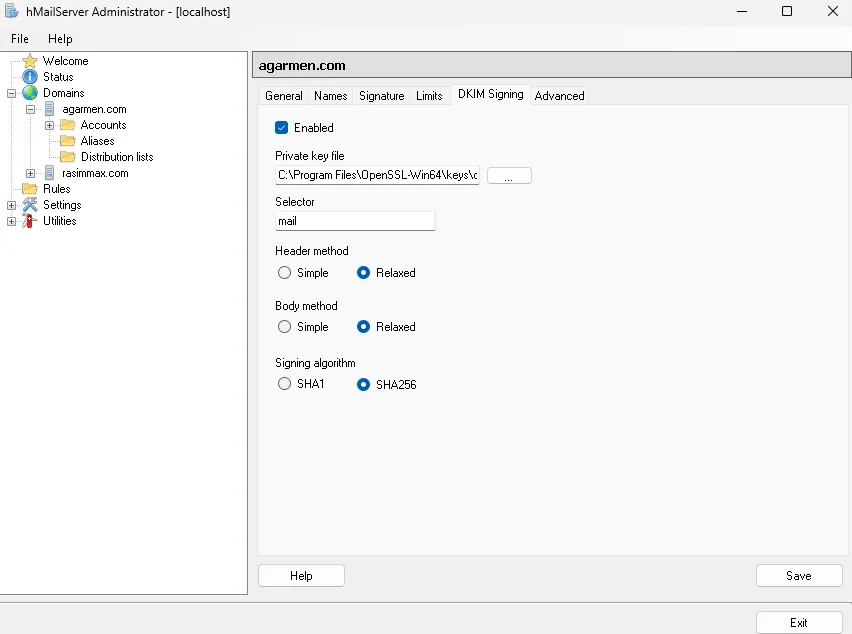Screen dimensions: 852x634
Task: Click inside the Selector text field
Action: point(355,221)
